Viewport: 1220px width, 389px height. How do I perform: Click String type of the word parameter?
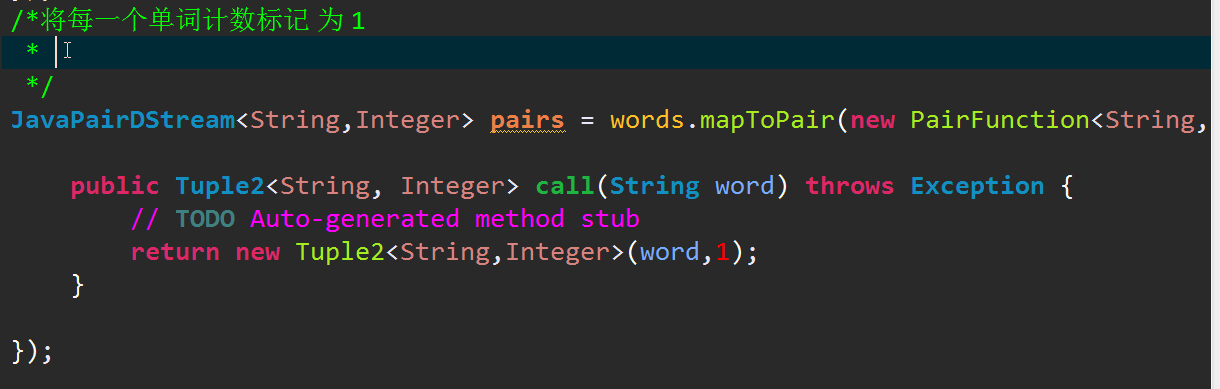click(x=655, y=186)
